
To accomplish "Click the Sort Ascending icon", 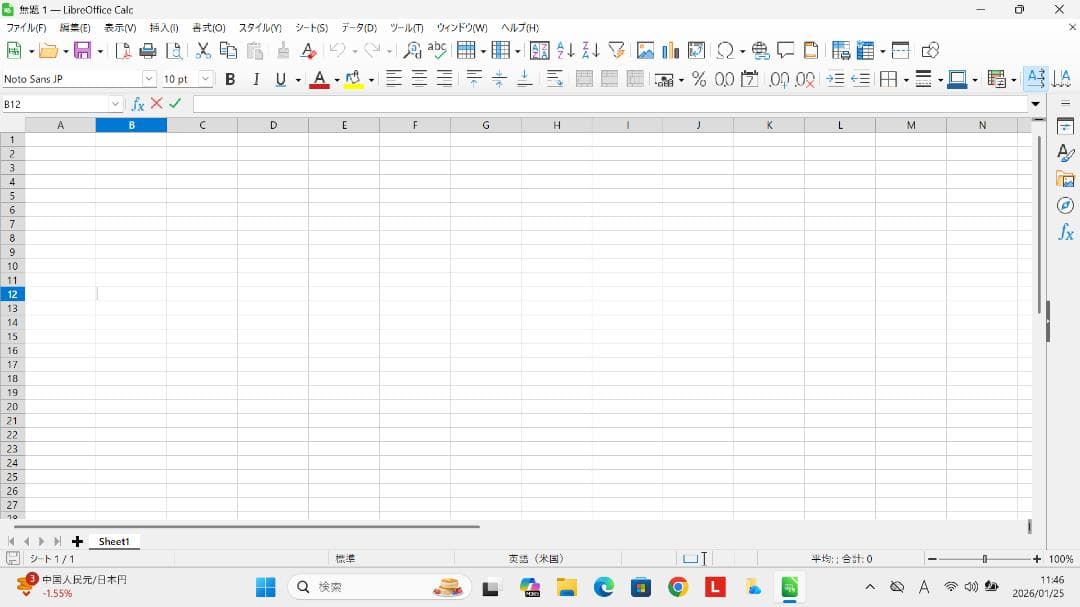I will (565, 51).
